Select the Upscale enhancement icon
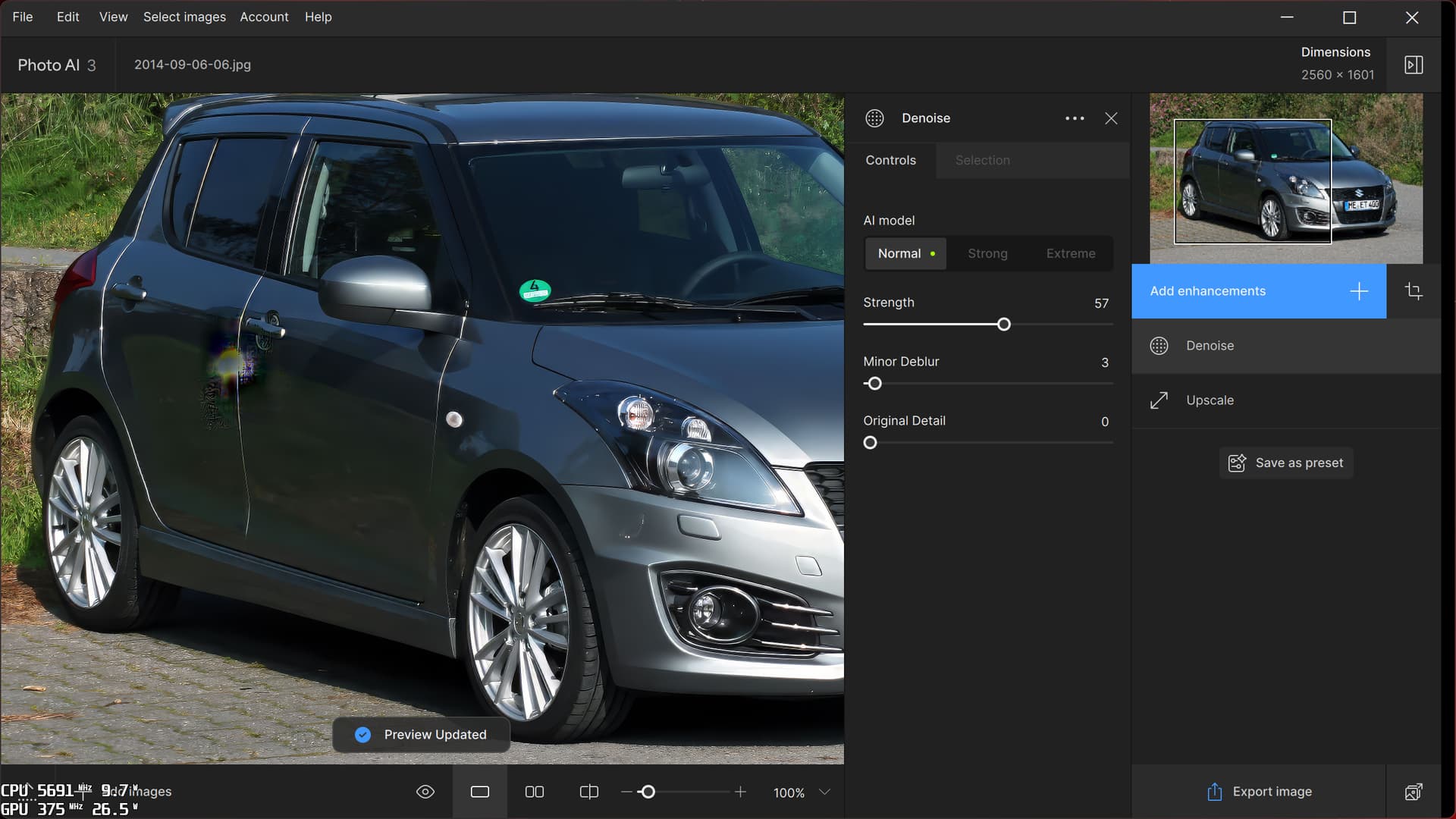 pyautogui.click(x=1159, y=400)
